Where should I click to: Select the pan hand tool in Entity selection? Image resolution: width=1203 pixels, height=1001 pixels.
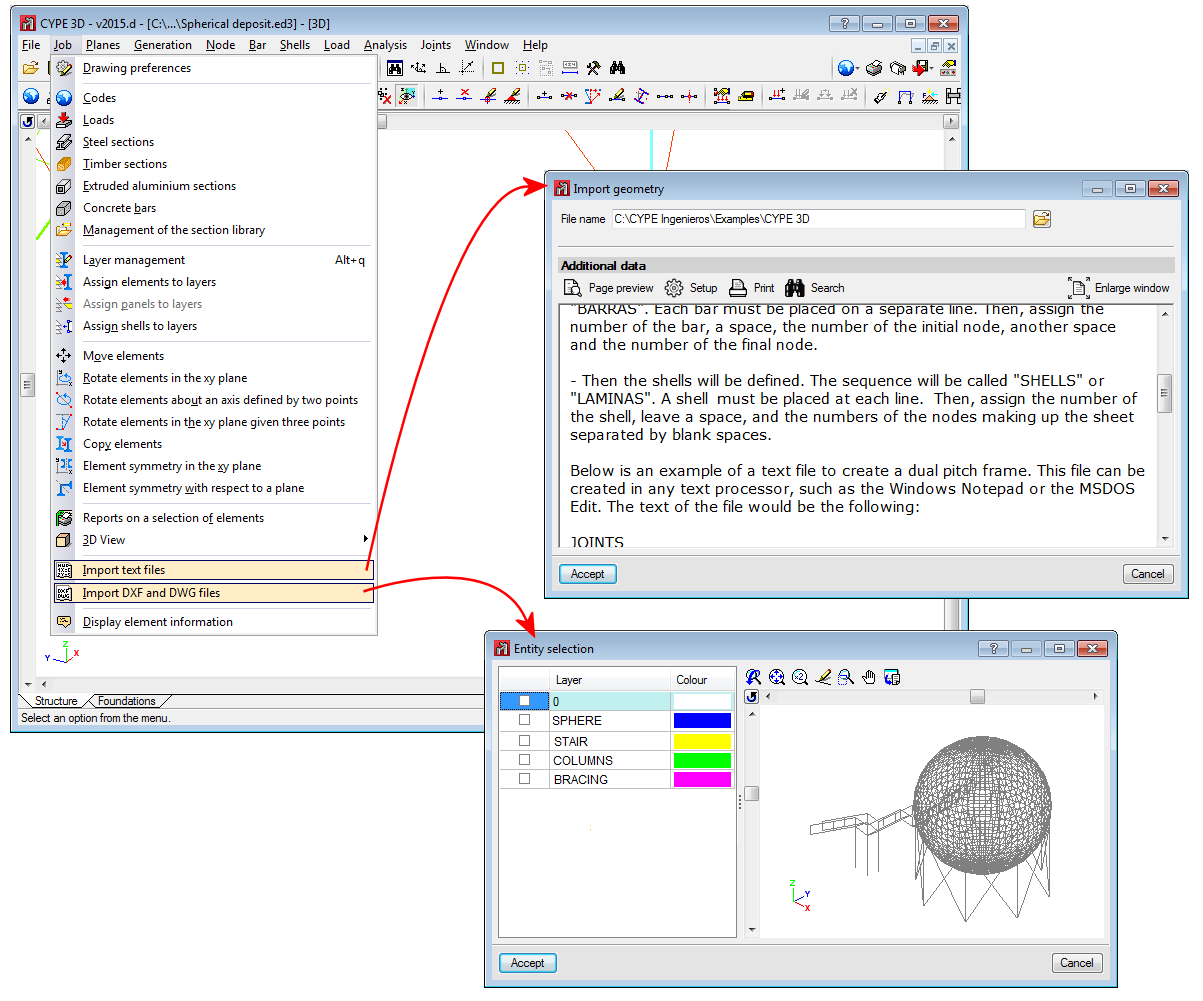click(869, 677)
